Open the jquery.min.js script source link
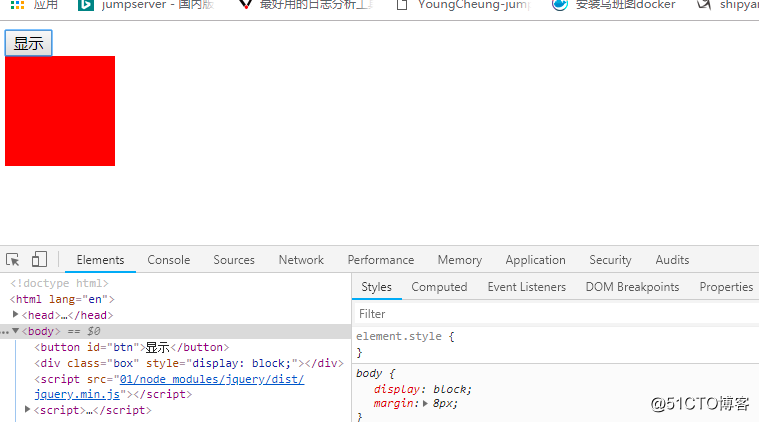The width and height of the screenshot is (759, 422). (x=169, y=387)
